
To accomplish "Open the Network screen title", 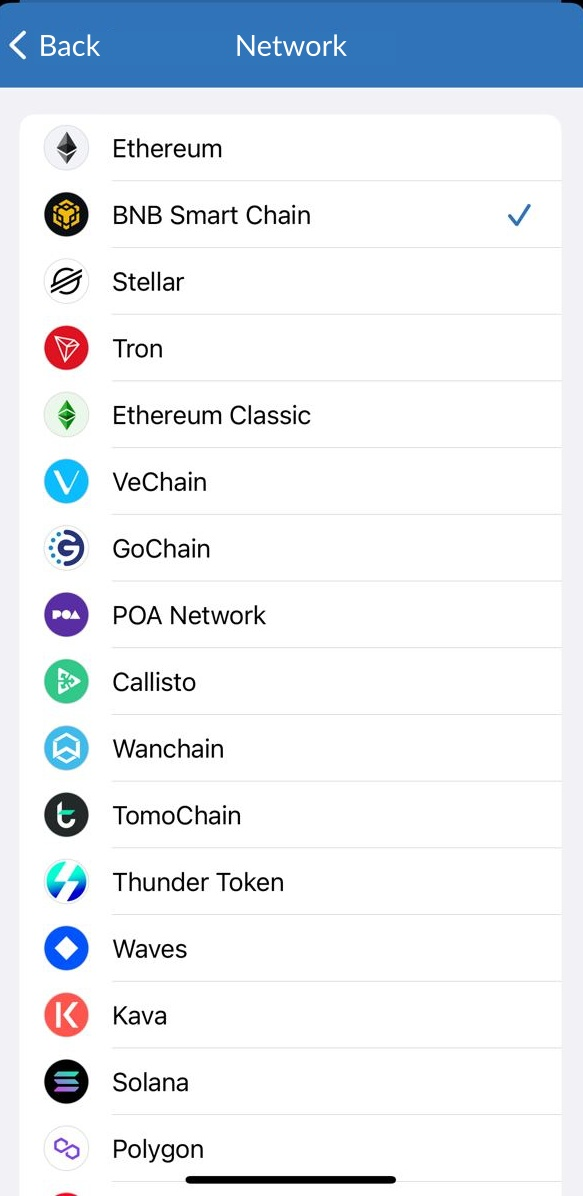I will 291,45.
